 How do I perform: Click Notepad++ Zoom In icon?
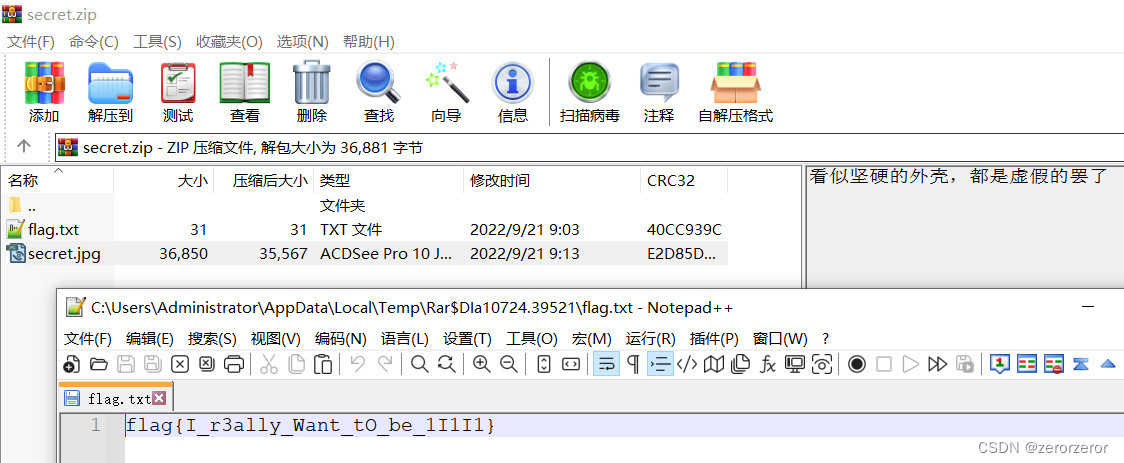tap(482, 364)
